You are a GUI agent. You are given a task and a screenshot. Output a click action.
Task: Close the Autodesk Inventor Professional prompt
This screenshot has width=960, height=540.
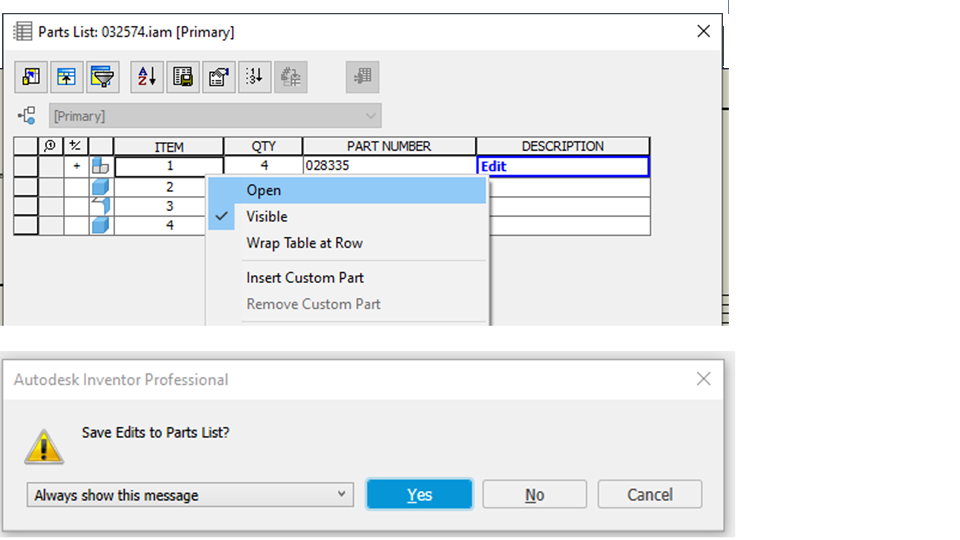703,379
